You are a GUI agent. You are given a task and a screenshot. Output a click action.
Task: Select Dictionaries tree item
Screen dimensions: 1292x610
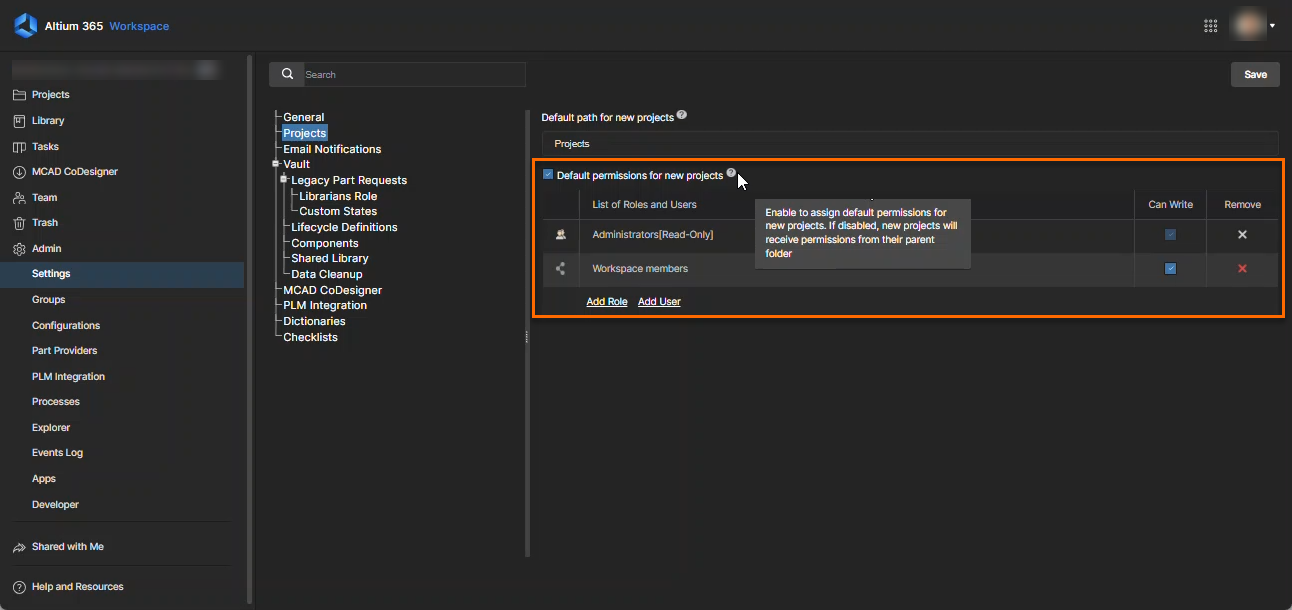(x=314, y=321)
